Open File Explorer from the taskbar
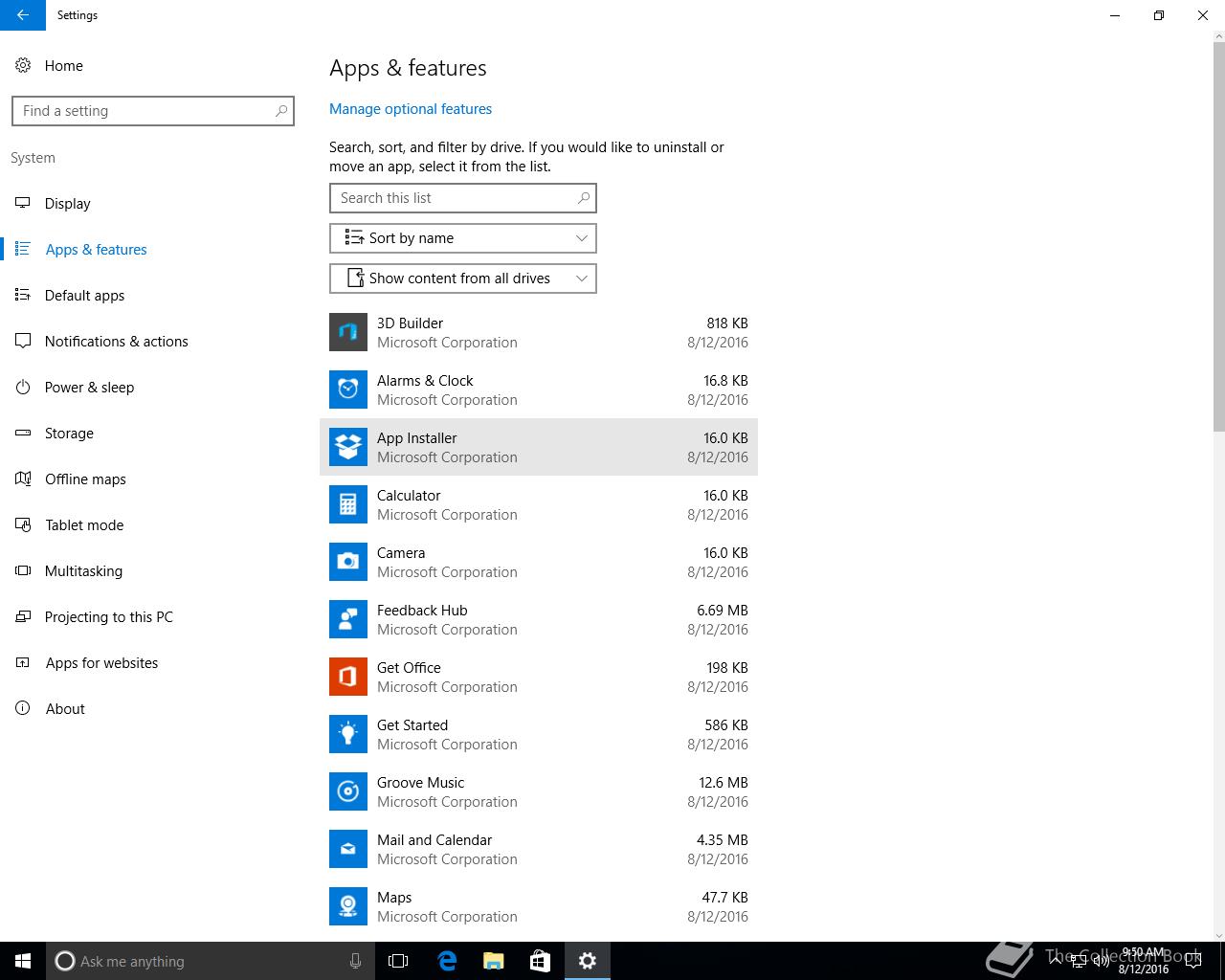The height and width of the screenshot is (980, 1225). click(494, 961)
